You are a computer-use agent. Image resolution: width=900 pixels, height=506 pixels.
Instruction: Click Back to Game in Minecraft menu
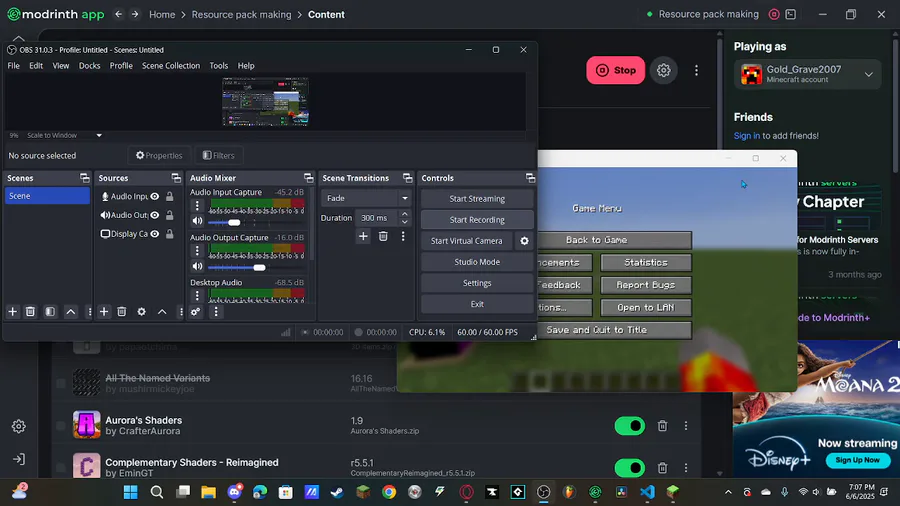coord(614,240)
